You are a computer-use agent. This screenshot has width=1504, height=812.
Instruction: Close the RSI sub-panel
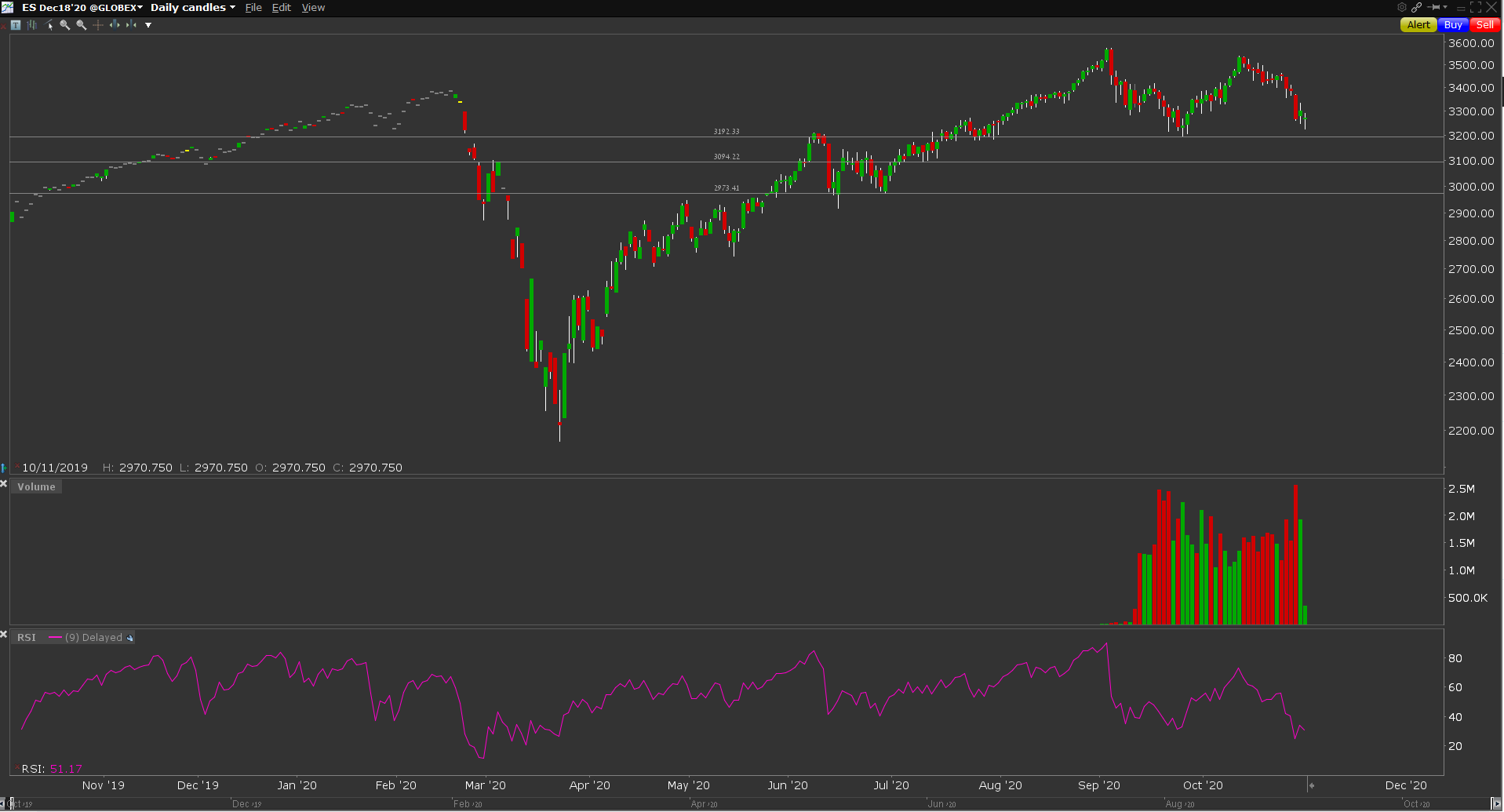pyautogui.click(x=4, y=634)
